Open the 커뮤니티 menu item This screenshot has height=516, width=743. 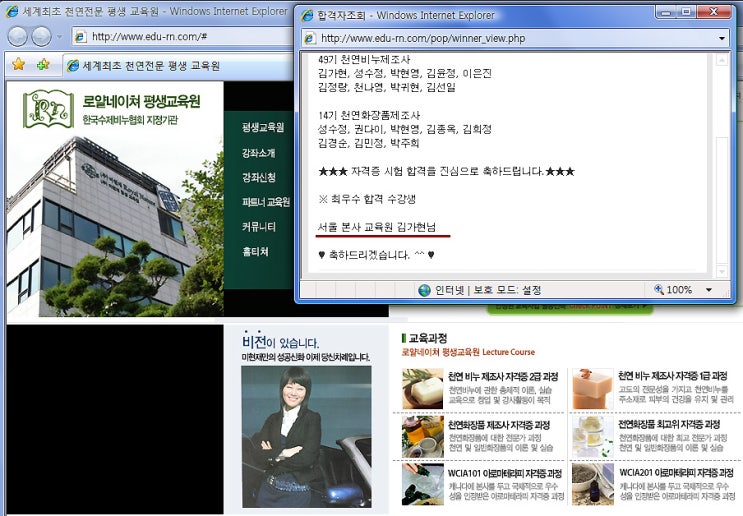click(x=259, y=226)
